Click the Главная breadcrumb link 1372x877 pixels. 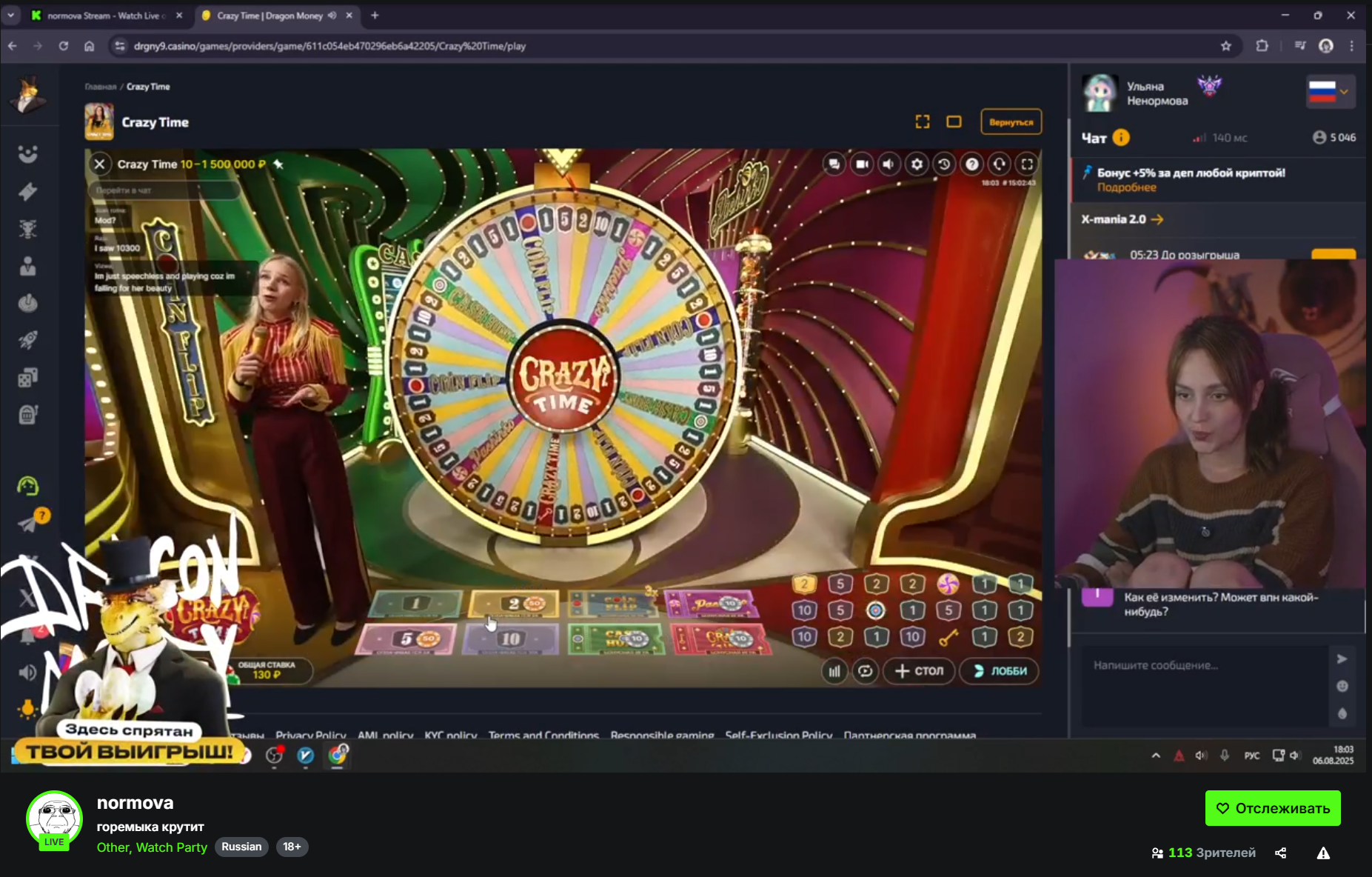coord(101,87)
